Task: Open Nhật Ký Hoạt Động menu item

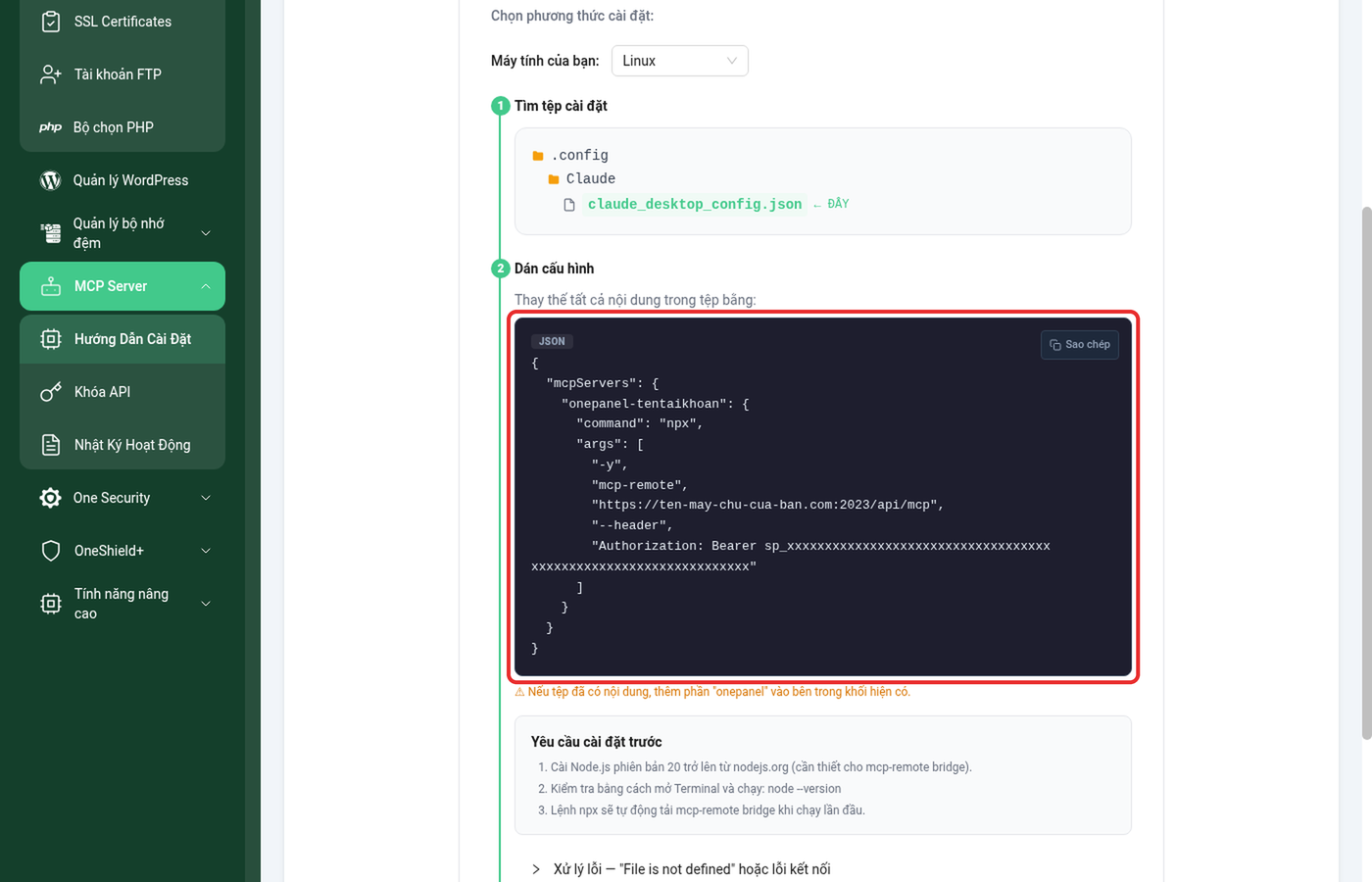Action: [x=122, y=445]
